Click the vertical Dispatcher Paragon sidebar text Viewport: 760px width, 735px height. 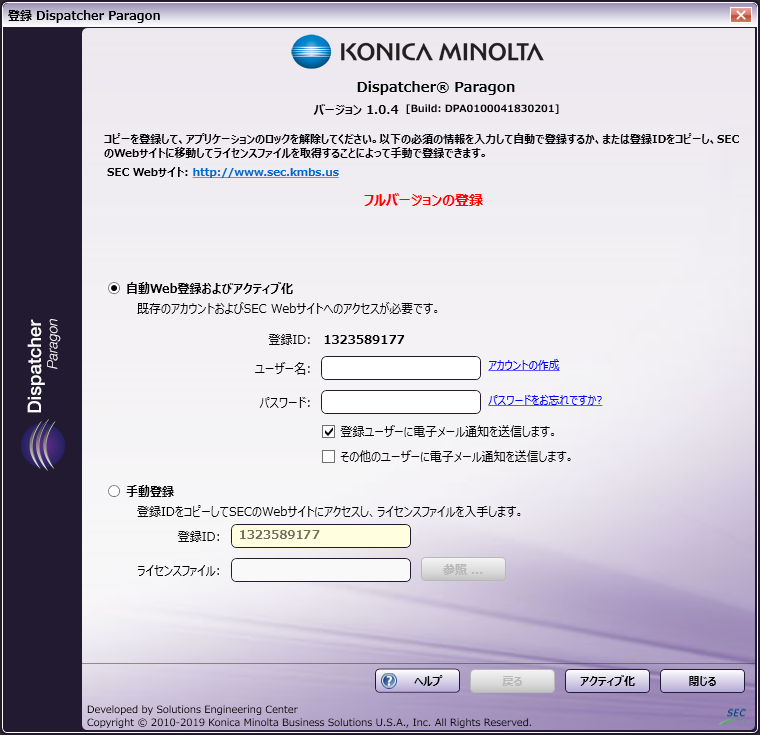(42, 366)
